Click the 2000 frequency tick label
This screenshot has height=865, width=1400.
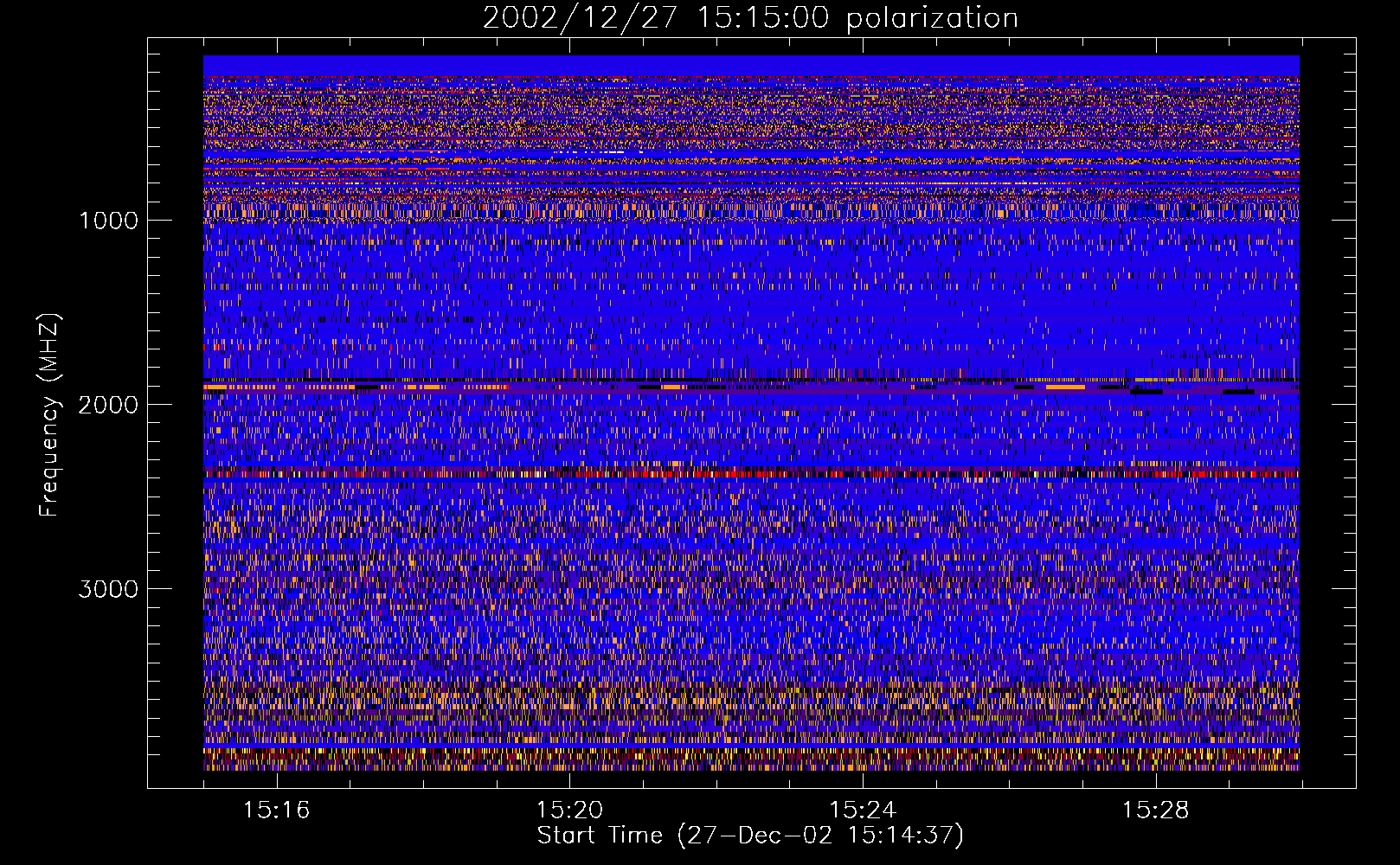click(x=108, y=405)
